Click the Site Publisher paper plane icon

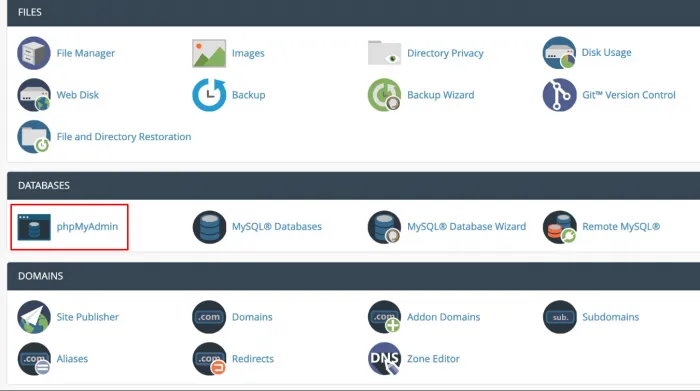[x=34, y=317]
